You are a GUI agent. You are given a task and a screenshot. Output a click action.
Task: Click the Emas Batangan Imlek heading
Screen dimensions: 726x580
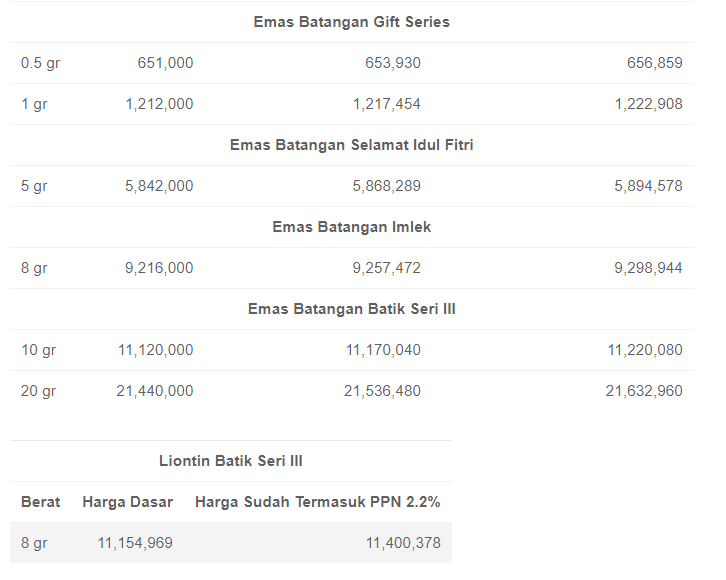tap(351, 227)
